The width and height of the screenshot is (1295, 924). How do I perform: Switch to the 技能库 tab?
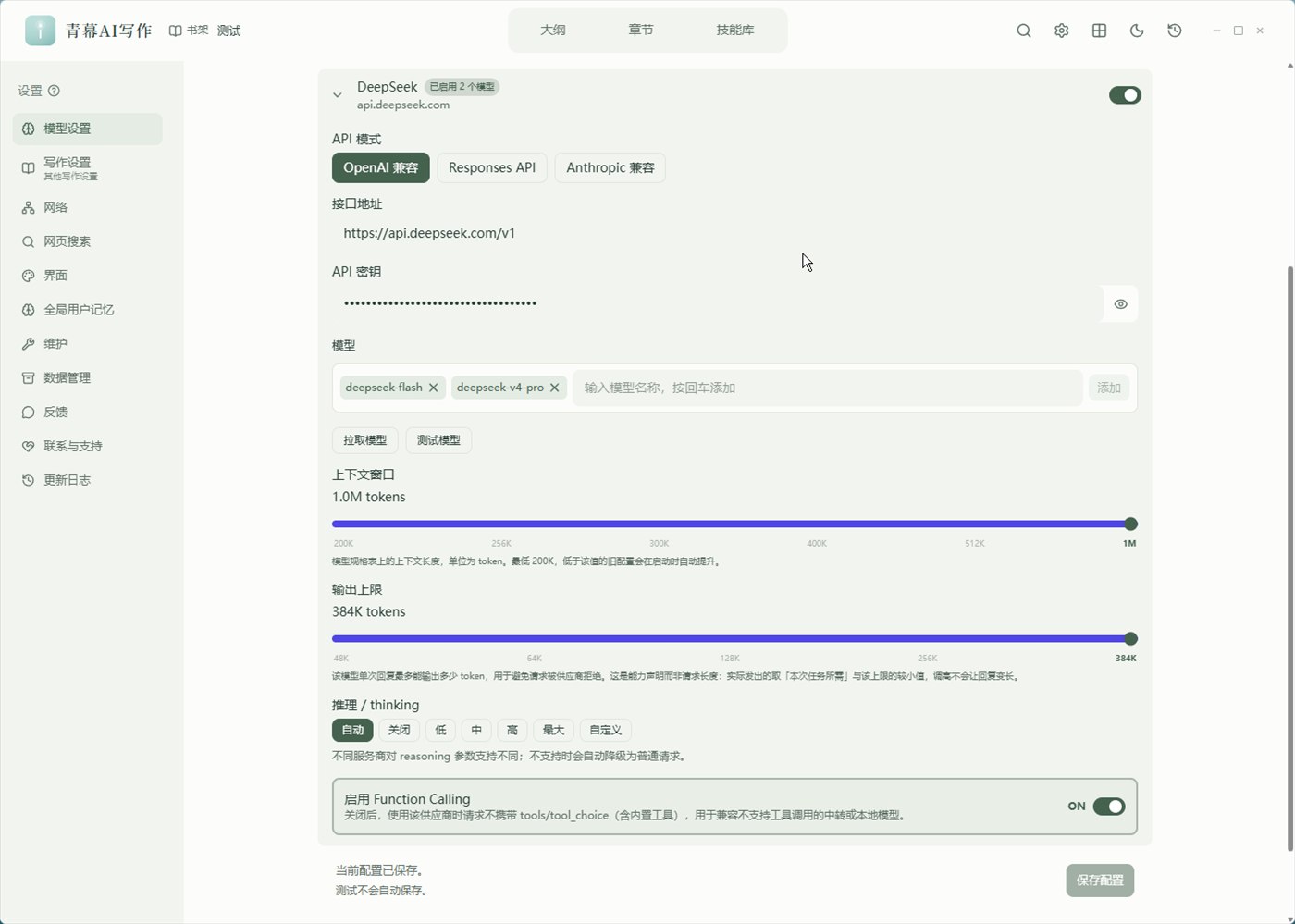click(x=735, y=30)
